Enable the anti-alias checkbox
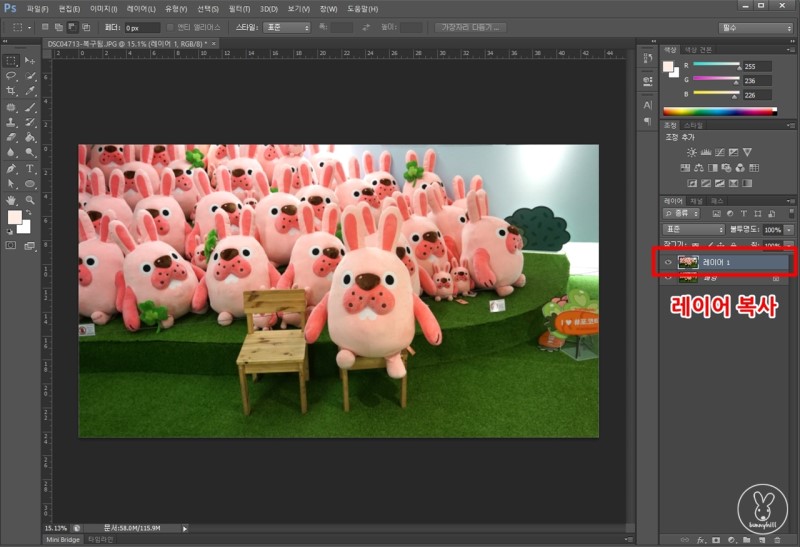Image resolution: width=800 pixels, height=547 pixels. (170, 27)
